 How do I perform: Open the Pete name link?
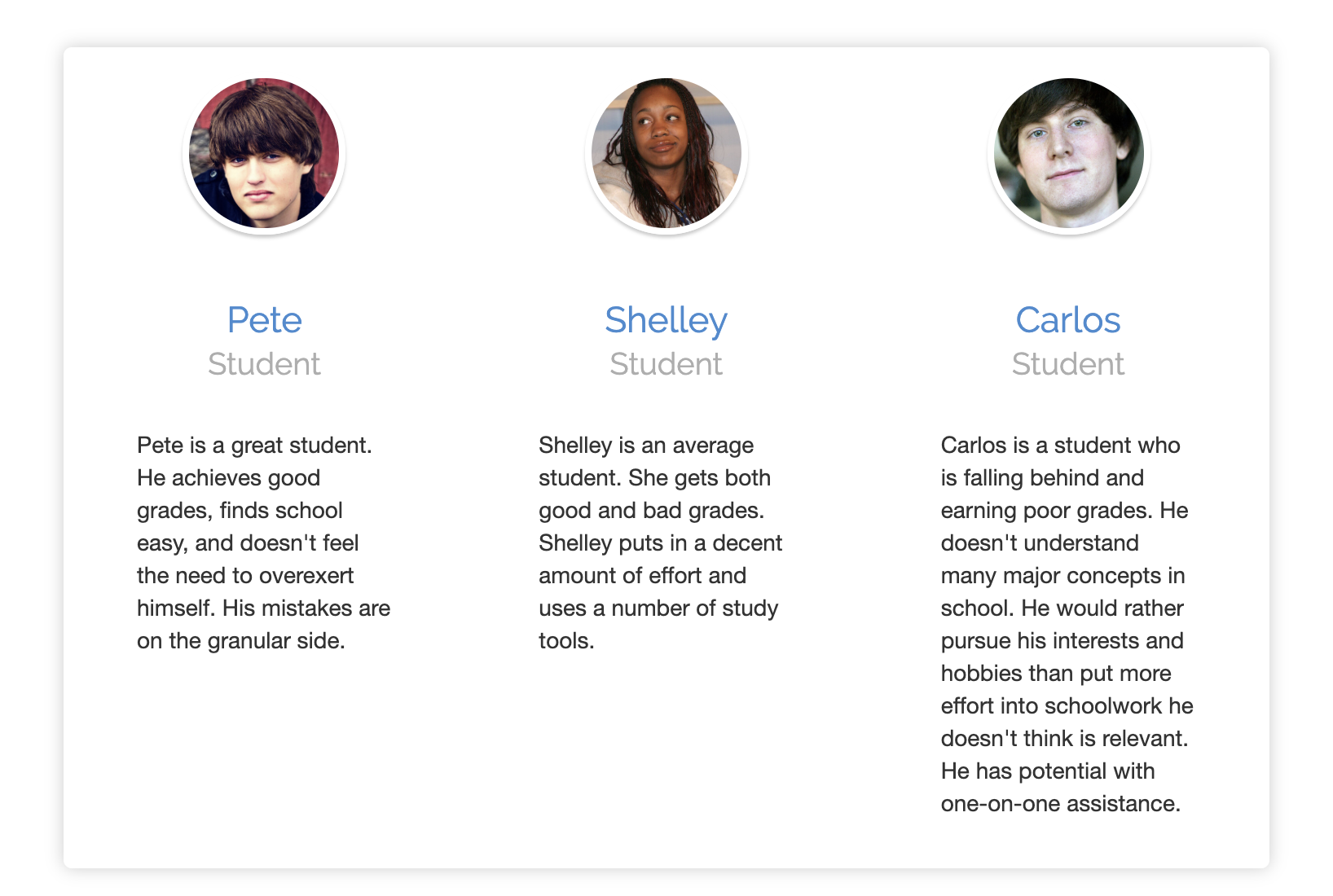click(264, 320)
